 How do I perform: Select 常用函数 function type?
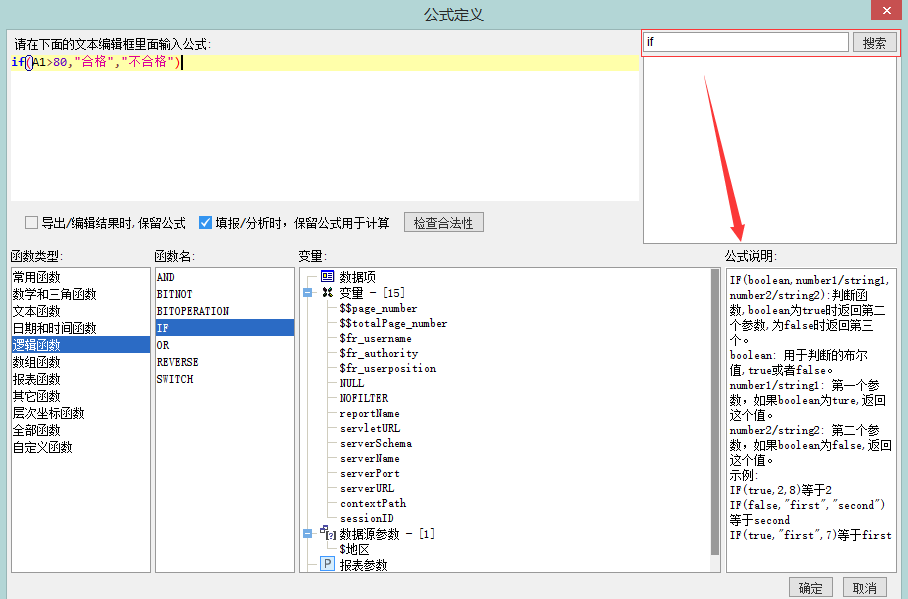[80, 277]
